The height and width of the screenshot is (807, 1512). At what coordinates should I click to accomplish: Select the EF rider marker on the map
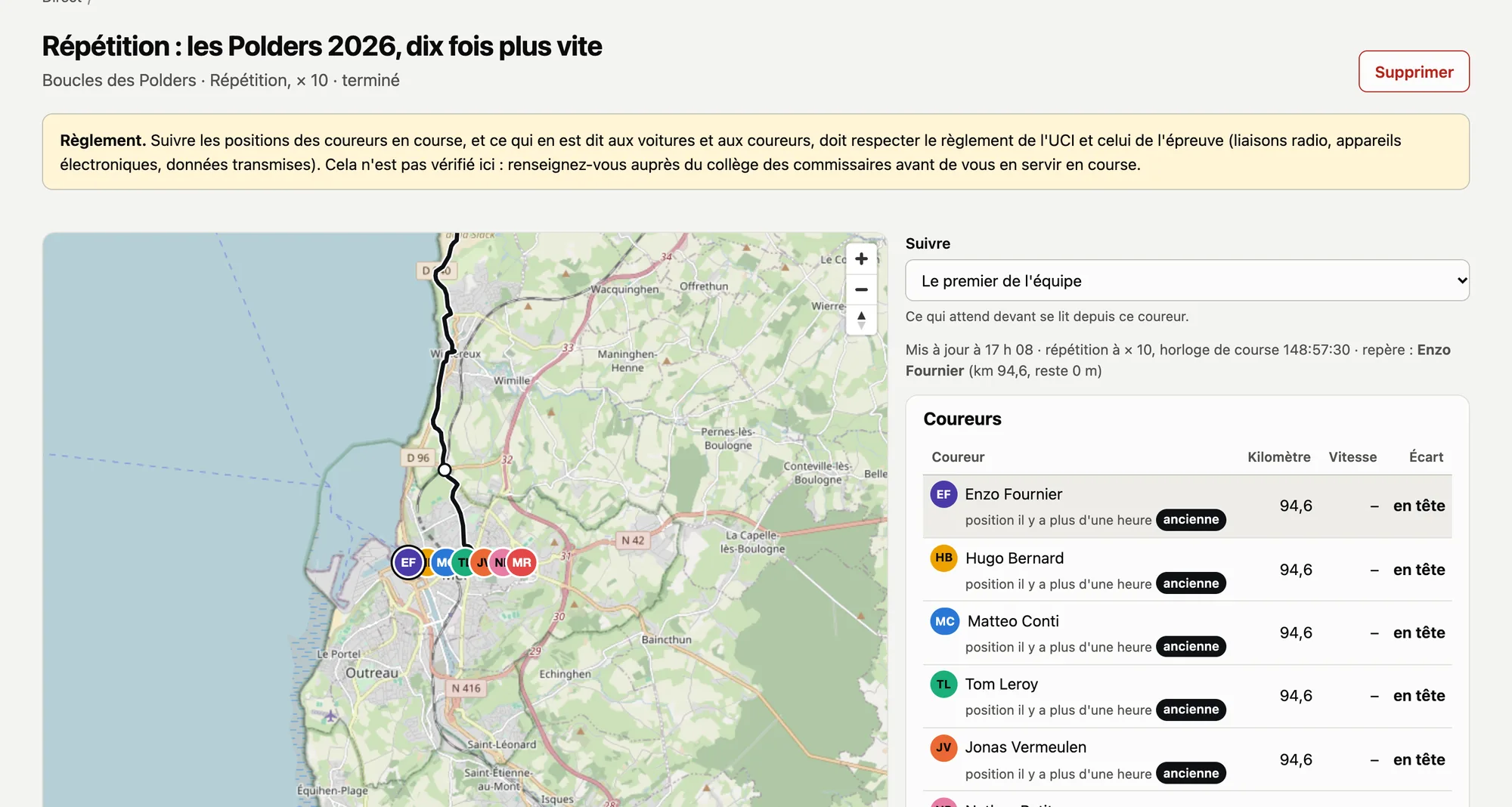[408, 562]
